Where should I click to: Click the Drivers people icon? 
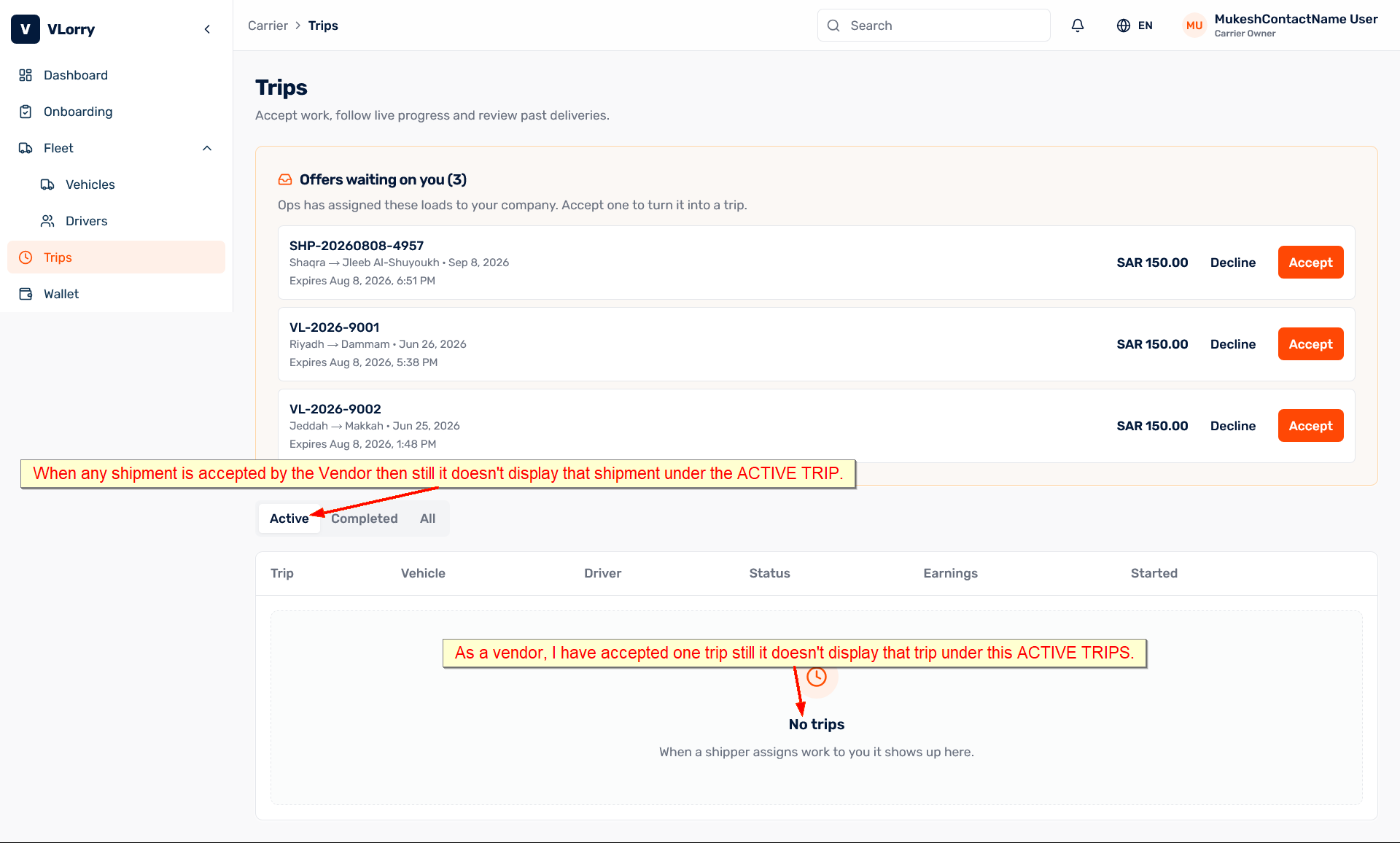[47, 221]
